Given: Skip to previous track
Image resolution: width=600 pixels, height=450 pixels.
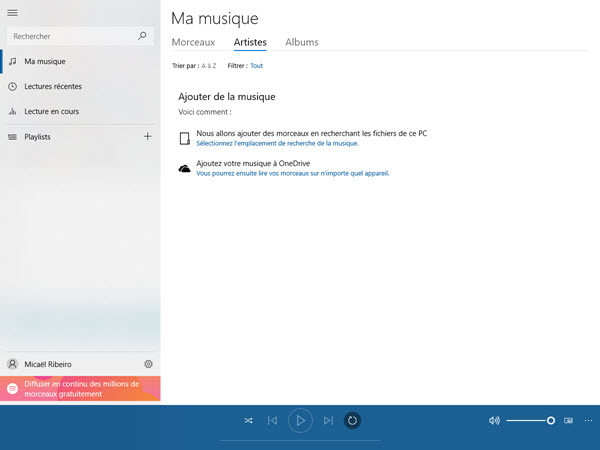Looking at the screenshot, I should (272, 421).
